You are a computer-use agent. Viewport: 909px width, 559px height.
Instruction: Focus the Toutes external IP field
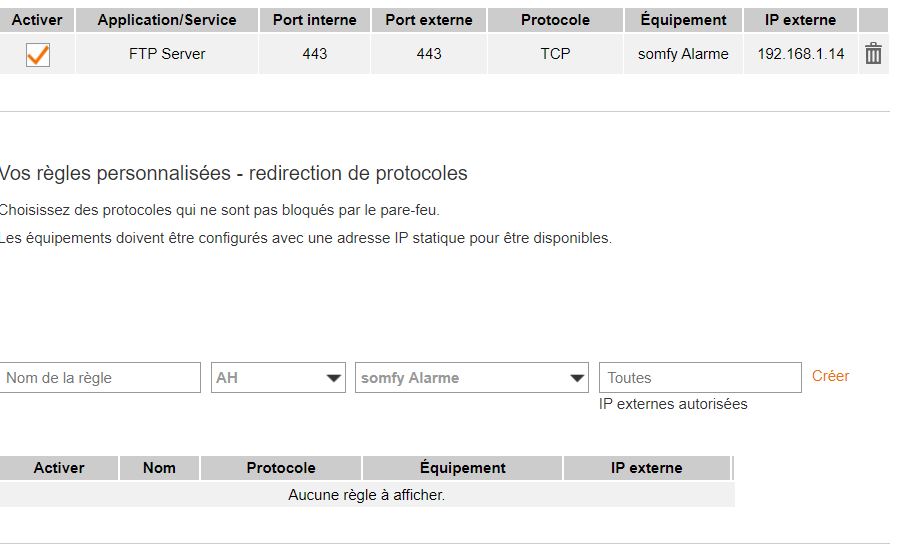tap(700, 377)
